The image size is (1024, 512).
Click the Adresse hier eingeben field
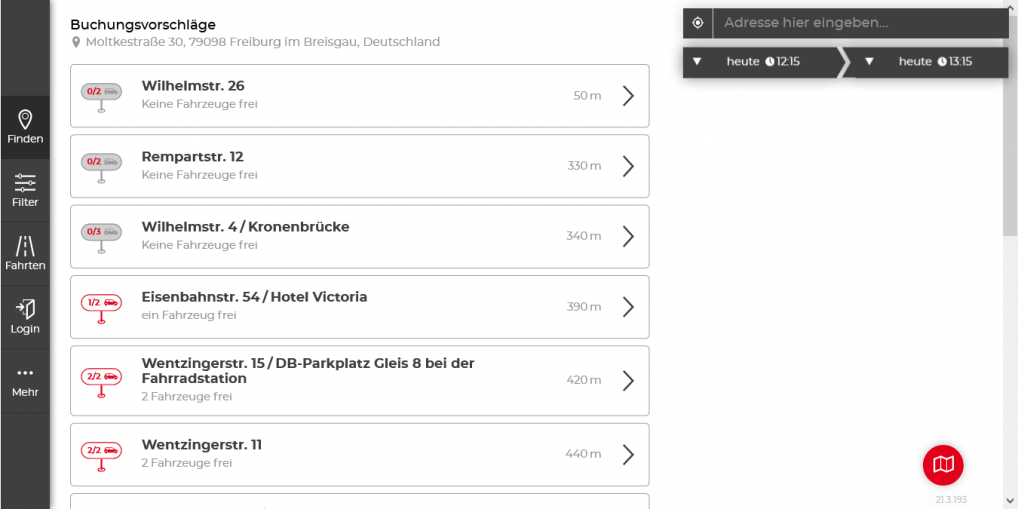[861, 24]
